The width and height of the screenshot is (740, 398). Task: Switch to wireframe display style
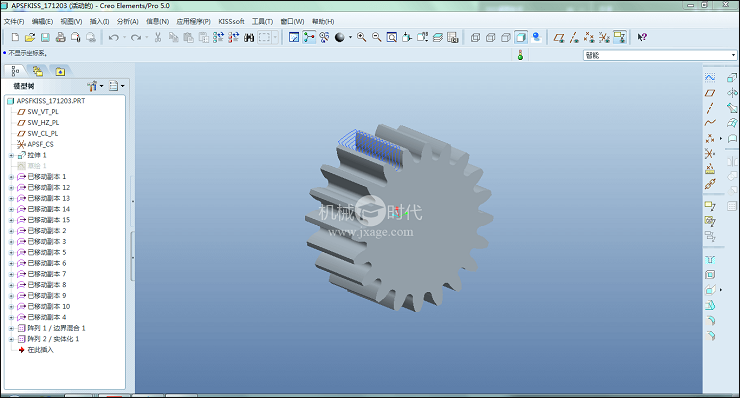click(475, 37)
